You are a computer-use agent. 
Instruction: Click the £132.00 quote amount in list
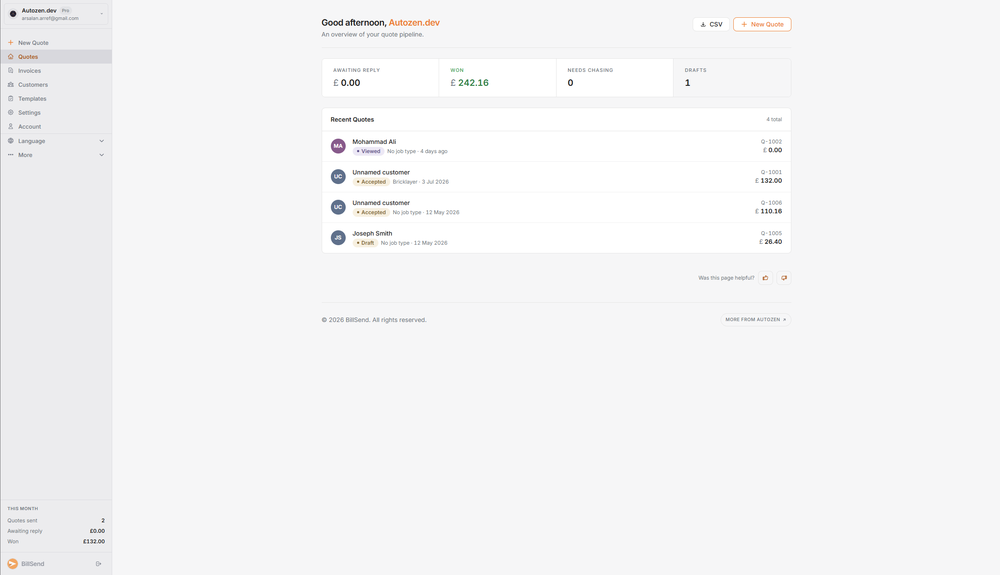point(768,180)
